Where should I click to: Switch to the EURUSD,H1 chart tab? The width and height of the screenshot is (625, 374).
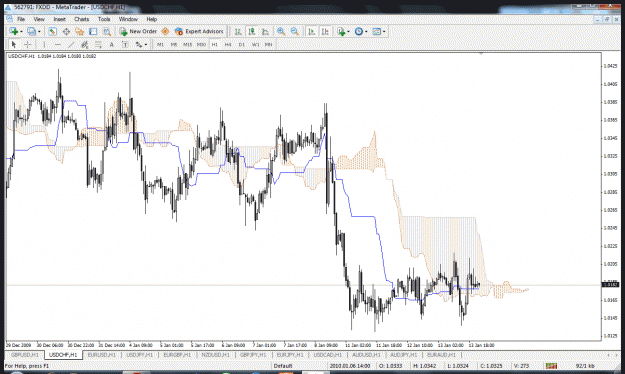[x=102, y=354]
